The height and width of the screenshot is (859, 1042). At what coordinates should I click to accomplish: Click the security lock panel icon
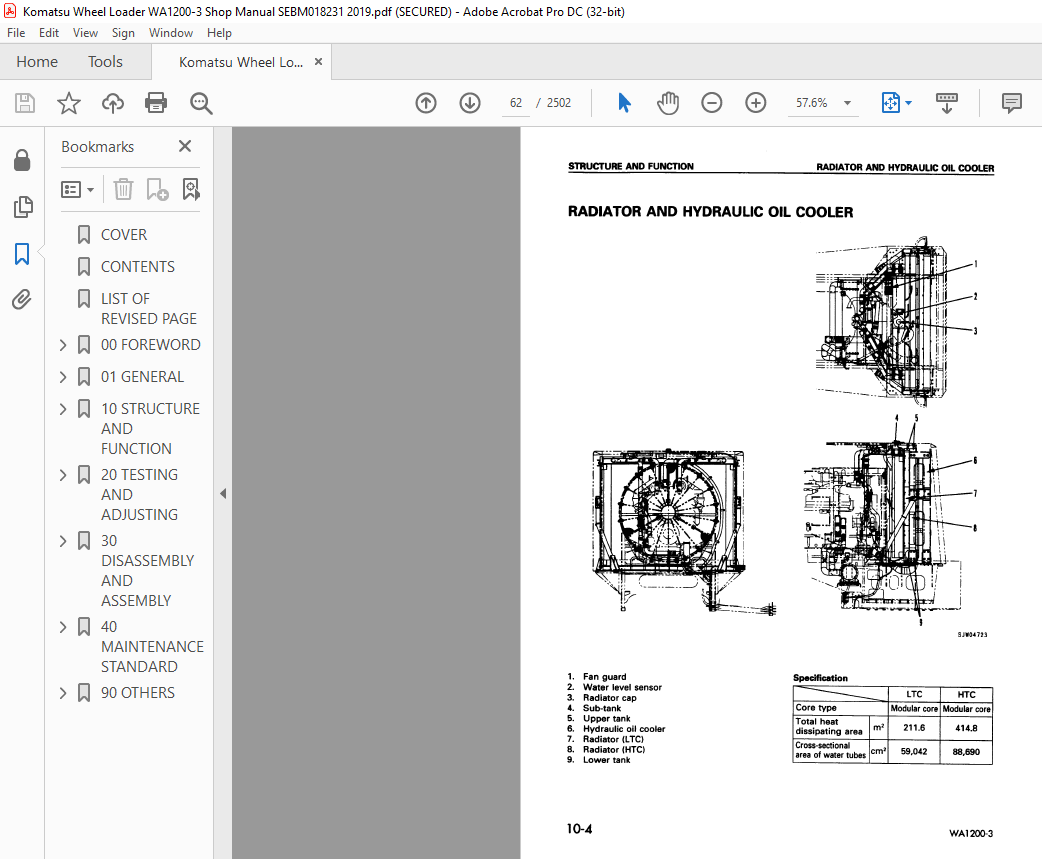[x=22, y=160]
